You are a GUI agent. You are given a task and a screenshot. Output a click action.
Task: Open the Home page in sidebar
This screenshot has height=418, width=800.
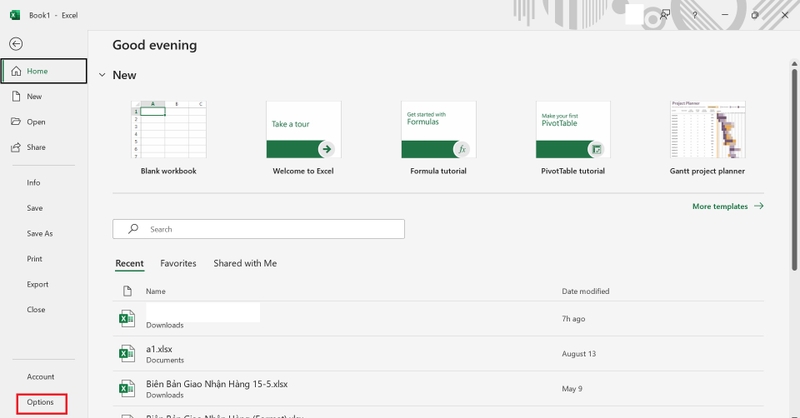(44, 71)
